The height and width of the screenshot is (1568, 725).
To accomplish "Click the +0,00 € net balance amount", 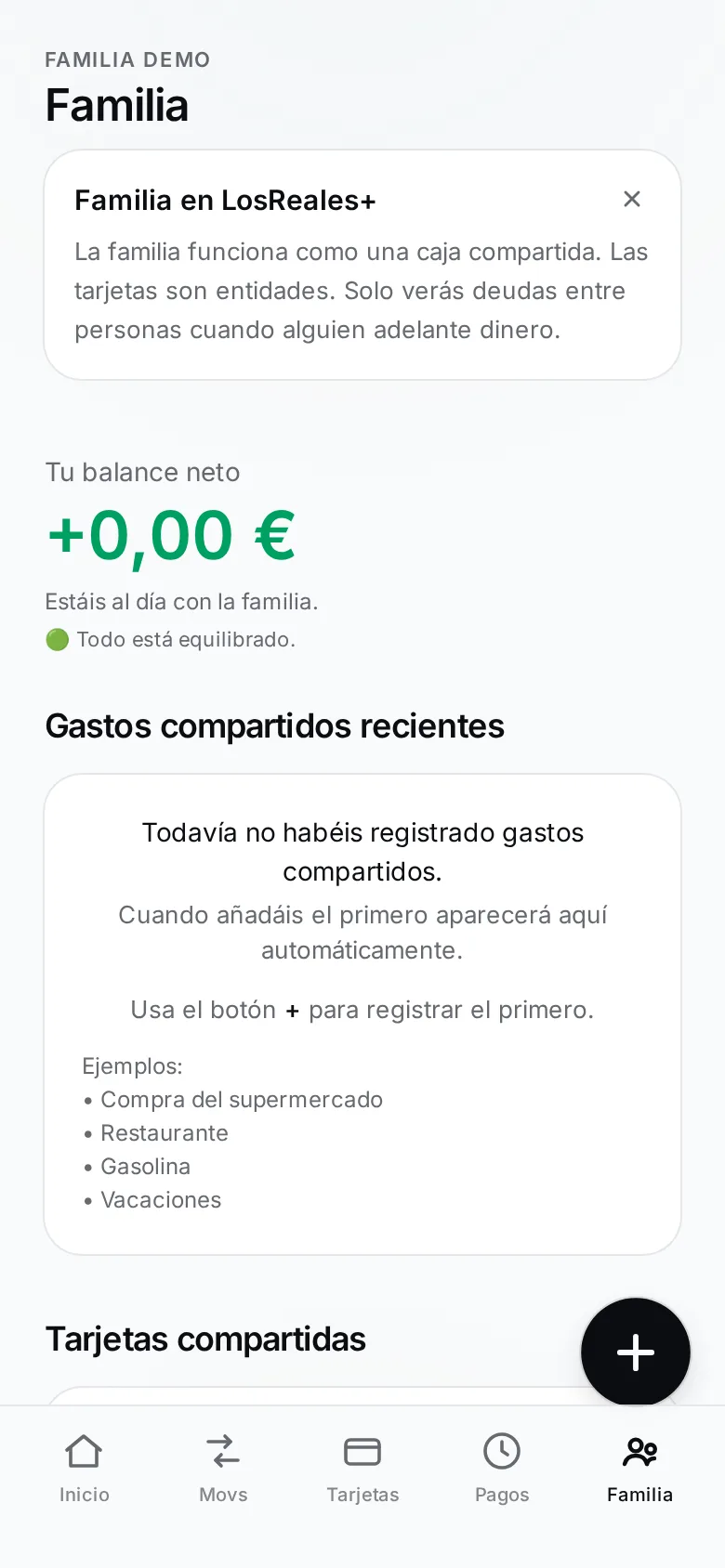I will click(171, 536).
